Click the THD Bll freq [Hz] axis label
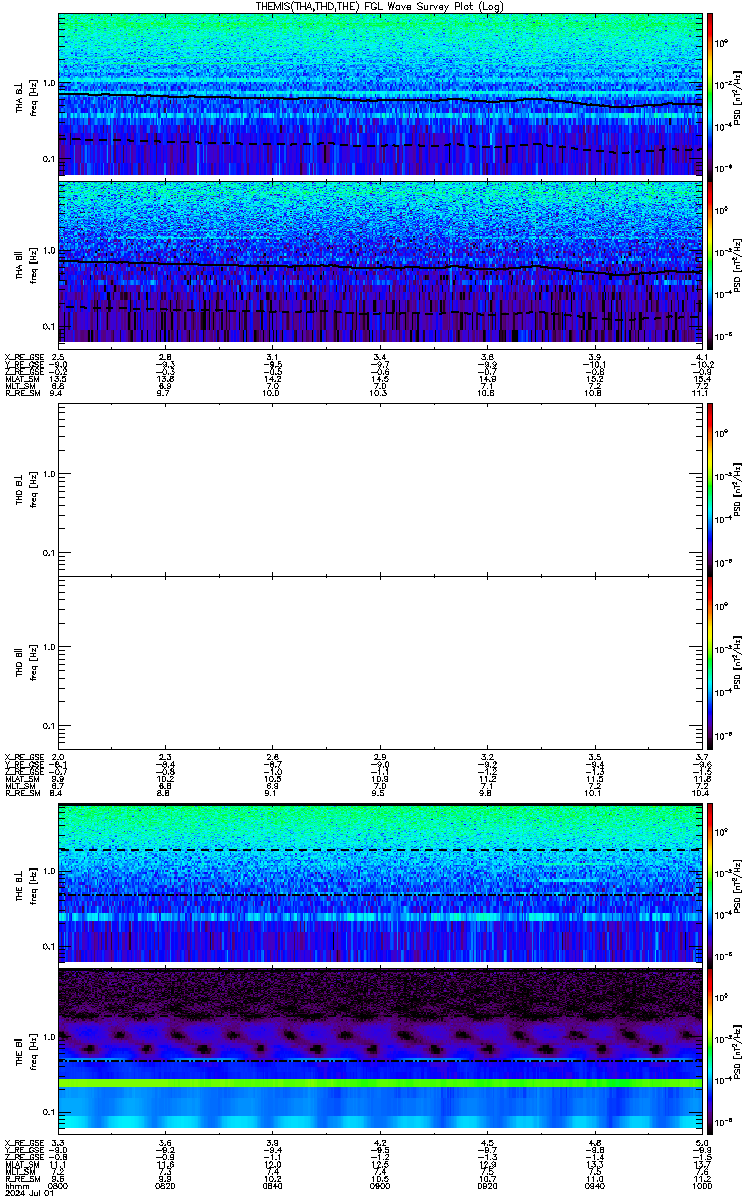This screenshot has width=750, height=1200. click(32, 662)
